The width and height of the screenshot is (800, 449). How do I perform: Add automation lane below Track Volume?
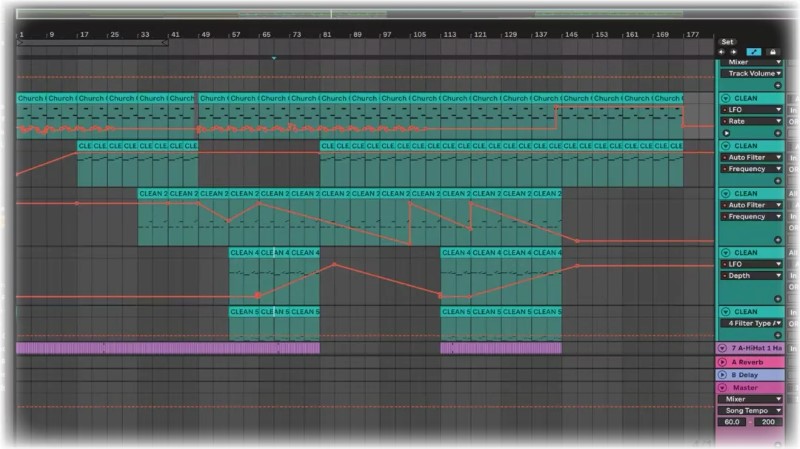click(778, 86)
